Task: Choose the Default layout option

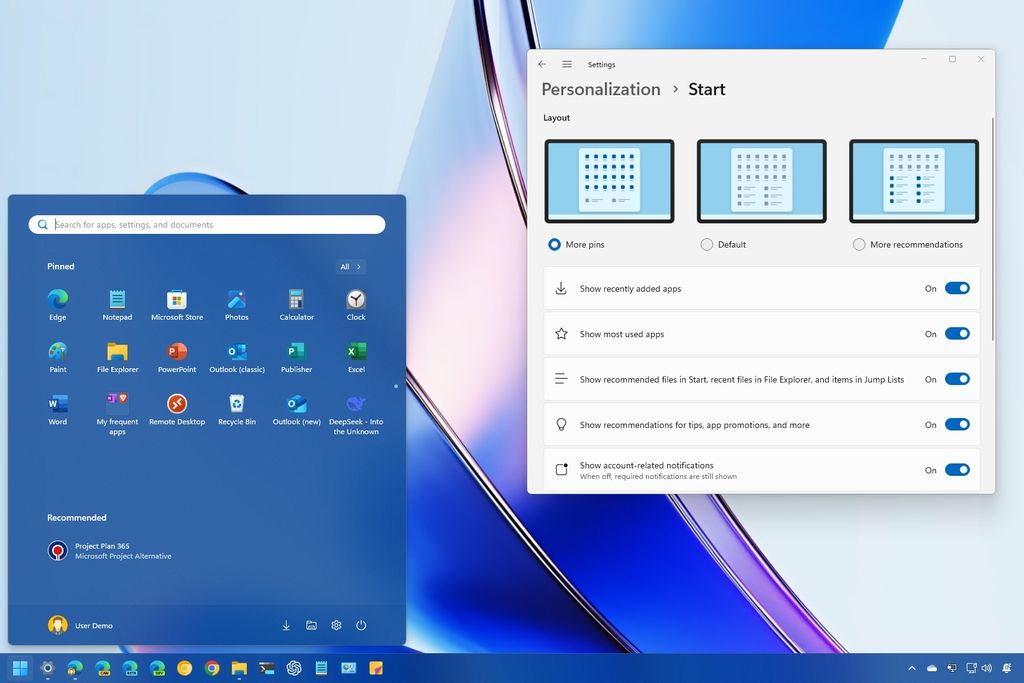Action: [x=706, y=244]
